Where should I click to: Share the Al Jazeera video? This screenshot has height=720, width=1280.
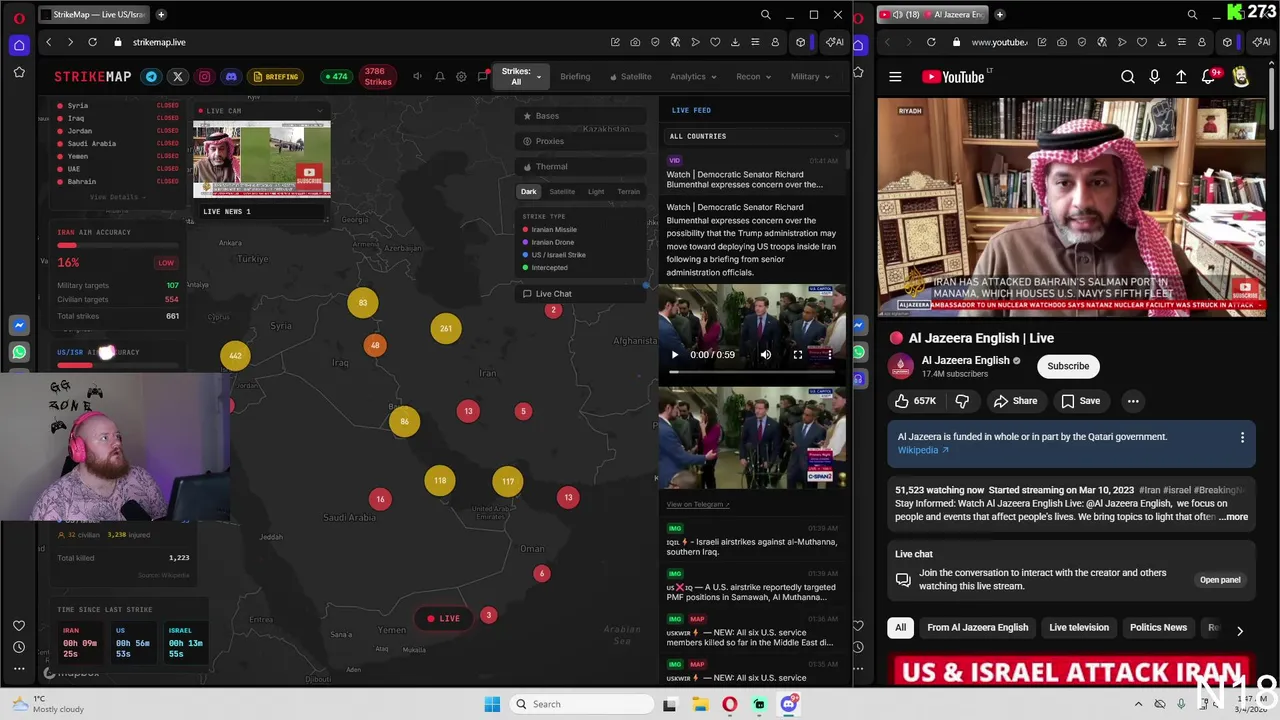coord(1015,401)
